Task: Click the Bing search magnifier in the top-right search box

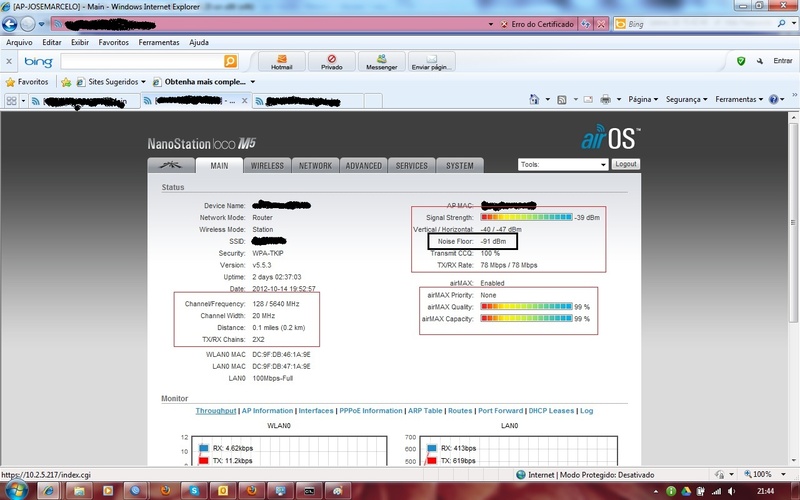Action: pos(781,23)
